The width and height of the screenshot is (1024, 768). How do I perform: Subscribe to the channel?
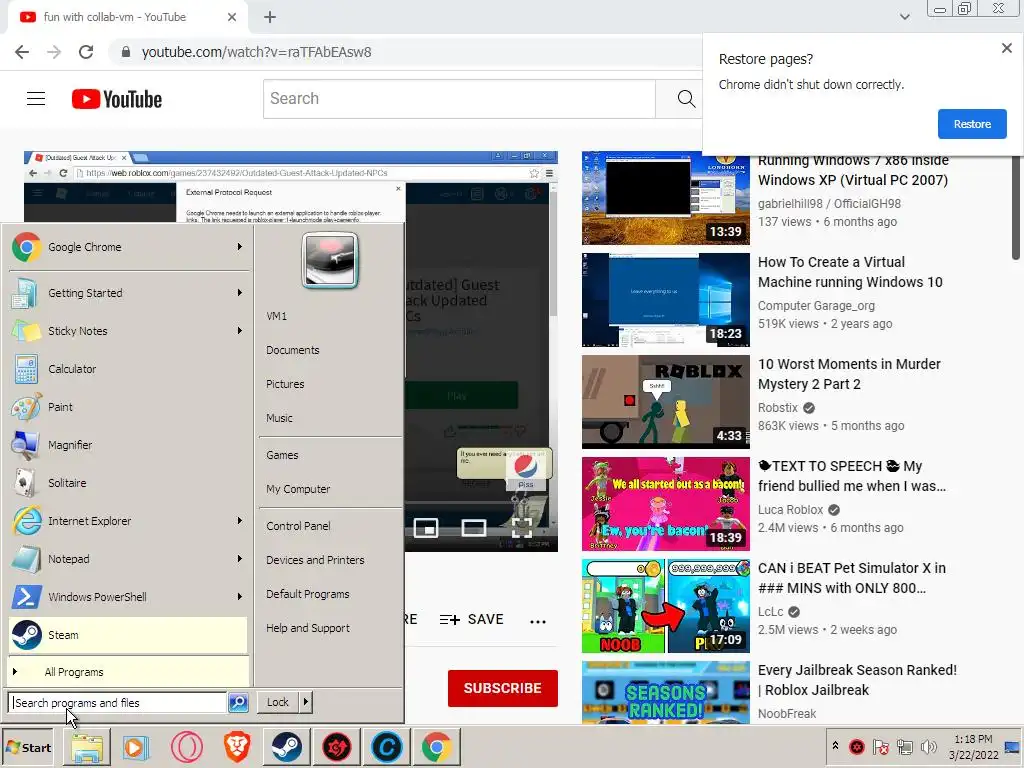pyautogui.click(x=502, y=688)
